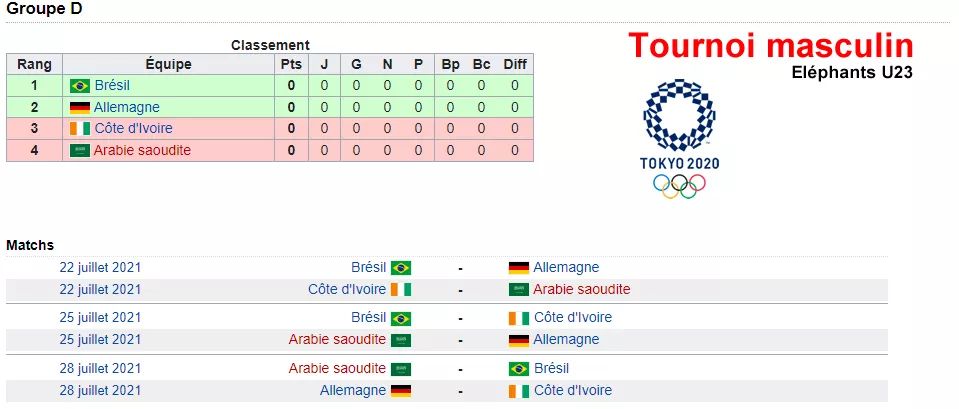Open the last 28 juillet 2021 date link
Screen dimensions: 959x409
[x=100, y=390]
